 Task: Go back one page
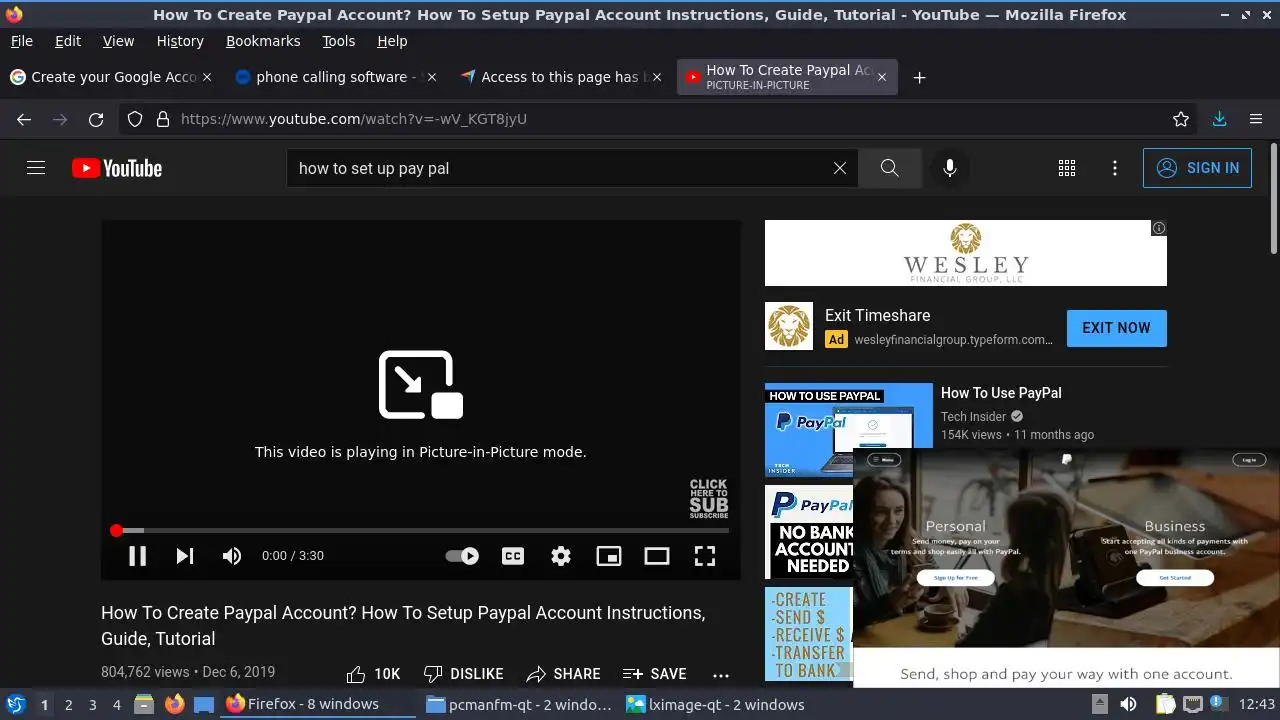[24, 119]
